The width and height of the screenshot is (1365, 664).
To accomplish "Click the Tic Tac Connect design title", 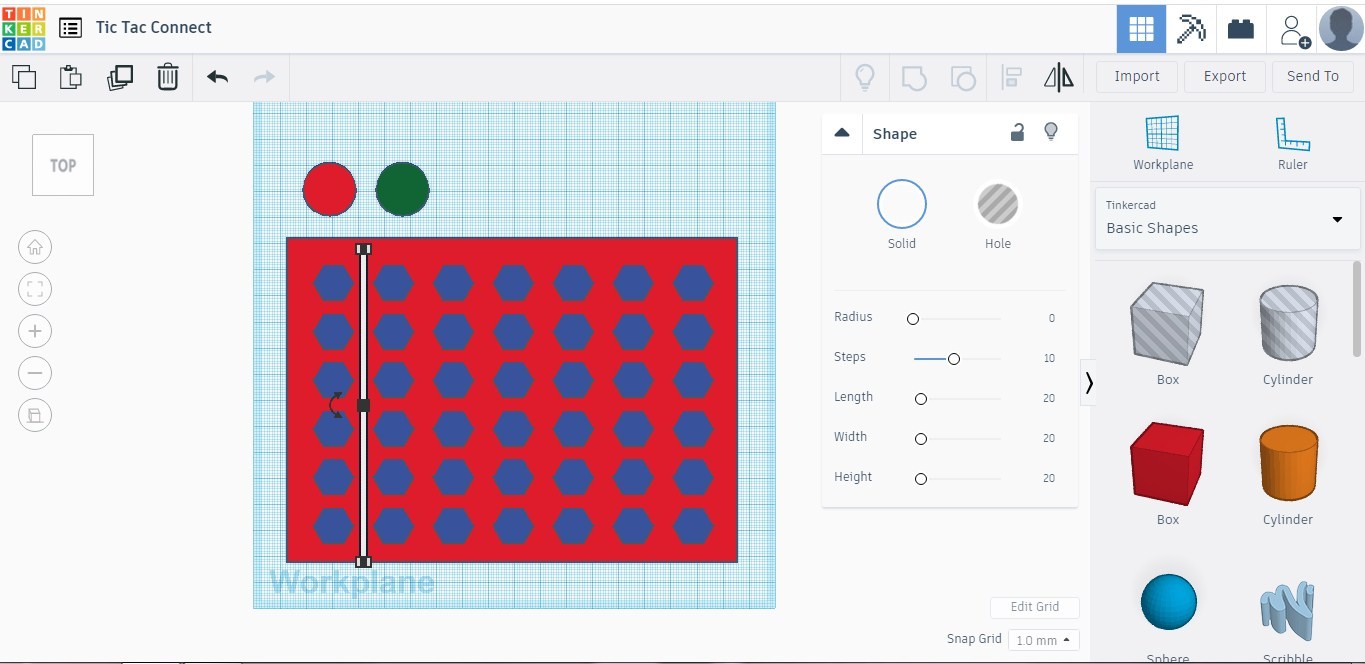I will (154, 27).
